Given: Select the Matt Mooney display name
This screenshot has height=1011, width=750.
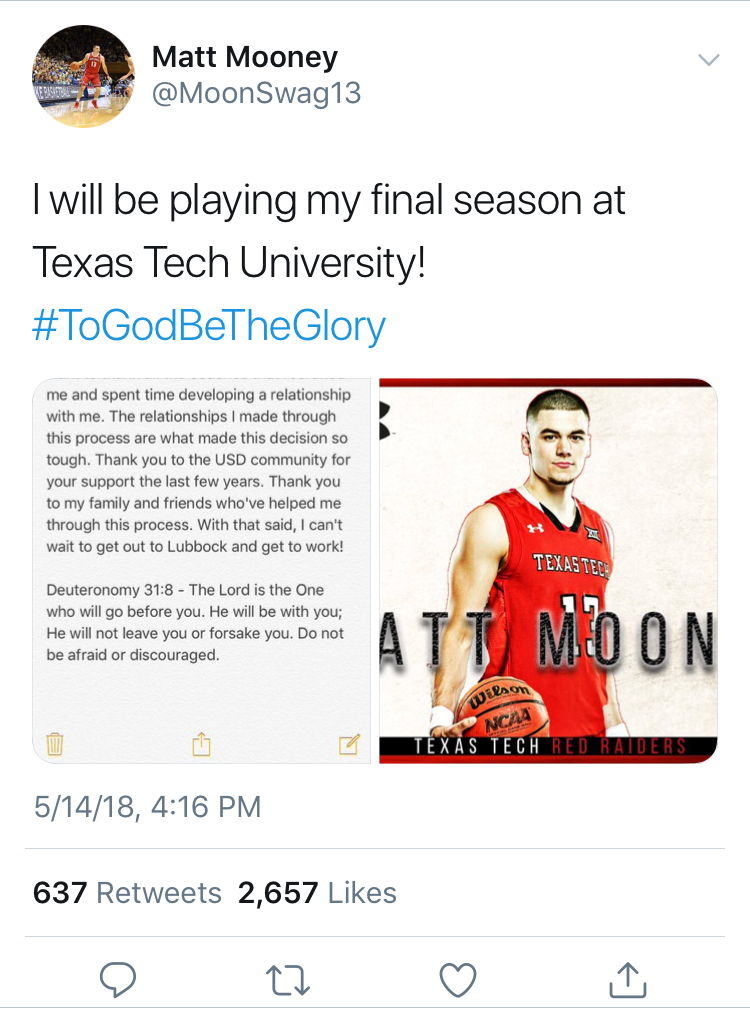Looking at the screenshot, I should coord(246,57).
